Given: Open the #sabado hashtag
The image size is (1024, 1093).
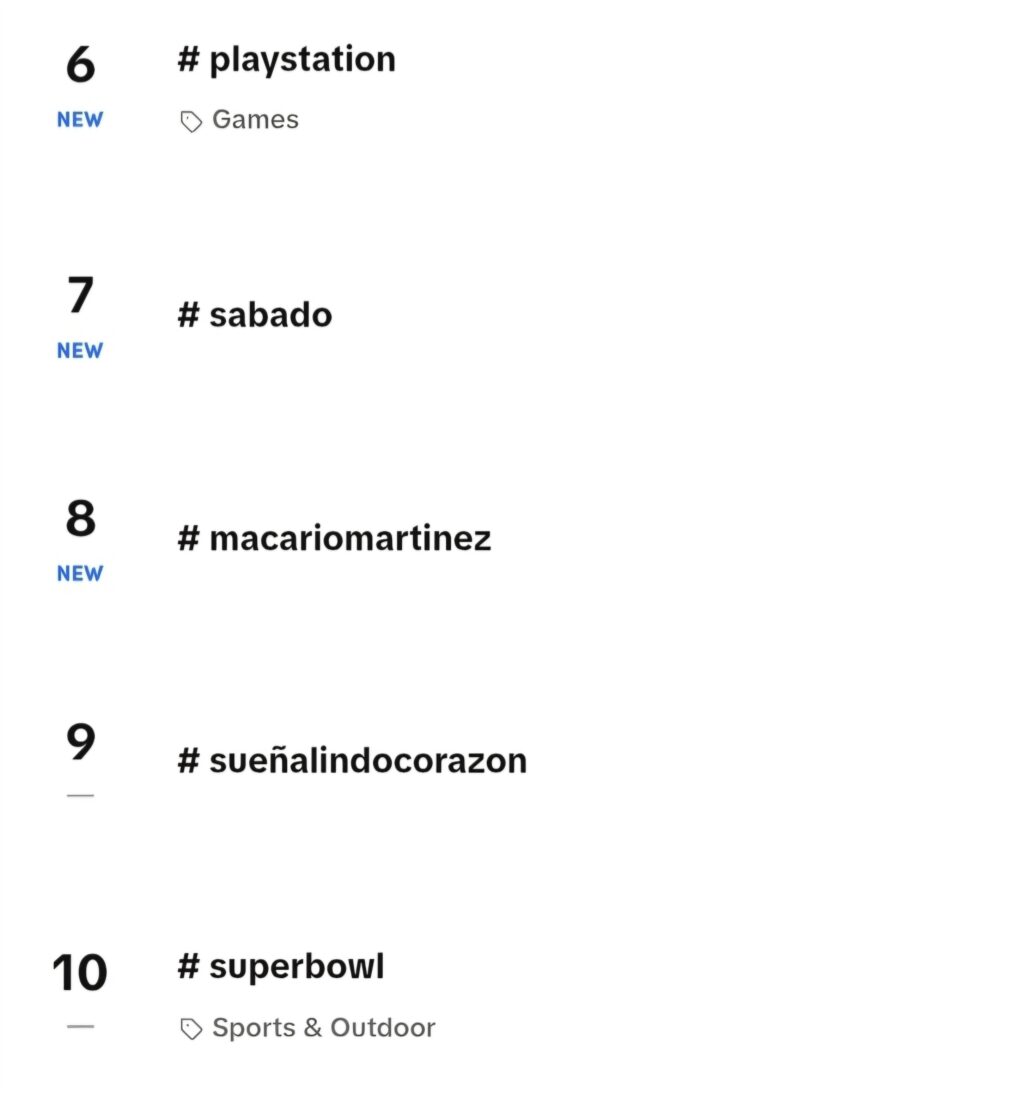Looking at the screenshot, I should click(255, 314).
